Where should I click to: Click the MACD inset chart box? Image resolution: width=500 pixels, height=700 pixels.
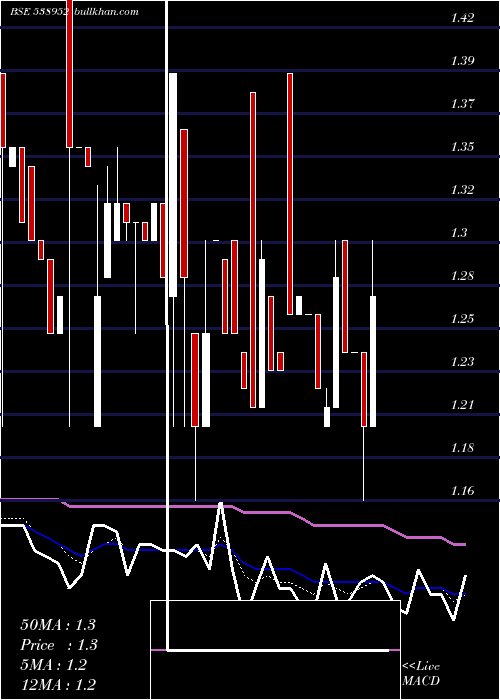pyautogui.click(x=275, y=650)
